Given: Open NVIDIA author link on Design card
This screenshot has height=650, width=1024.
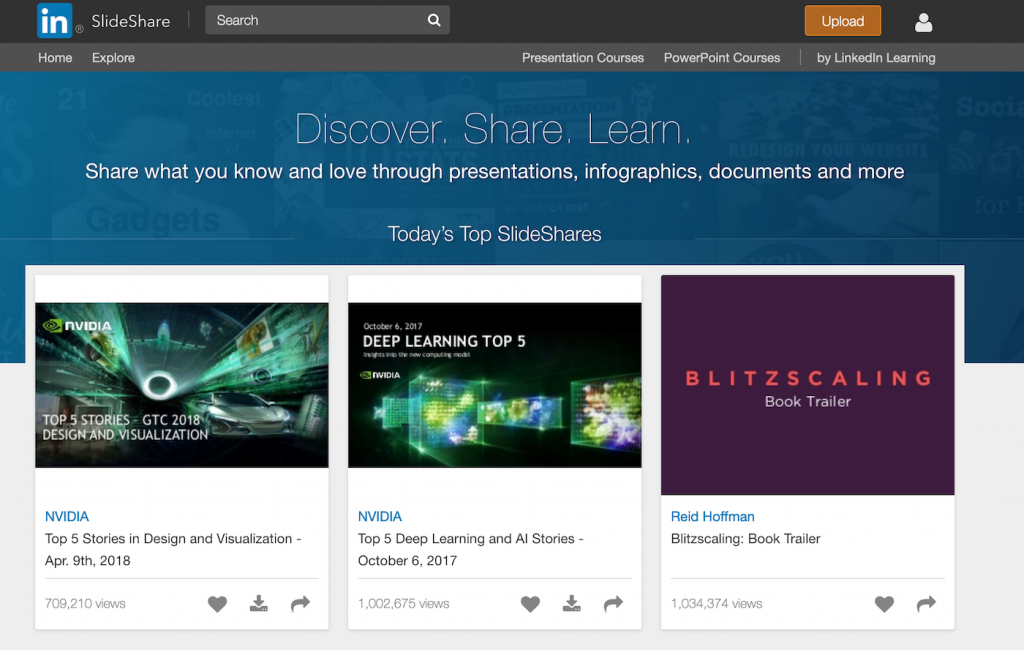Looking at the screenshot, I should pos(67,516).
